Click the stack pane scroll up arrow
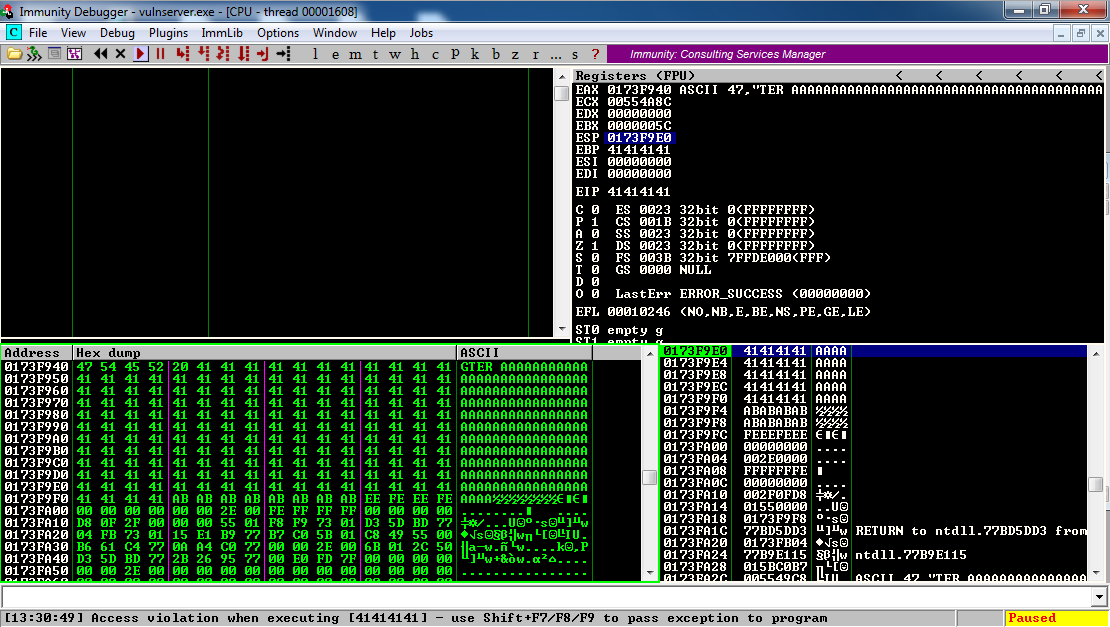The height and width of the screenshot is (627, 1110). tap(1095, 352)
